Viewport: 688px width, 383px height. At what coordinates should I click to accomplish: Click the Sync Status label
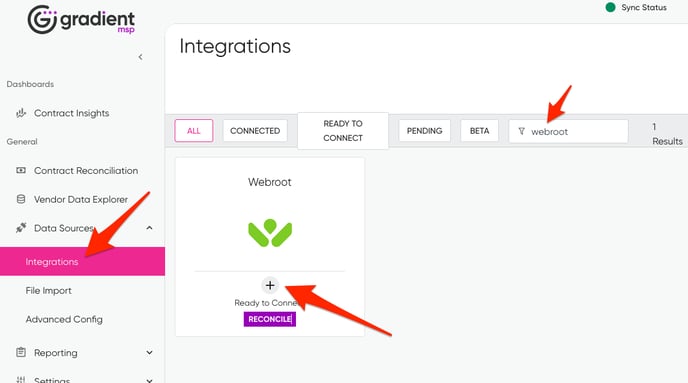pos(644,7)
